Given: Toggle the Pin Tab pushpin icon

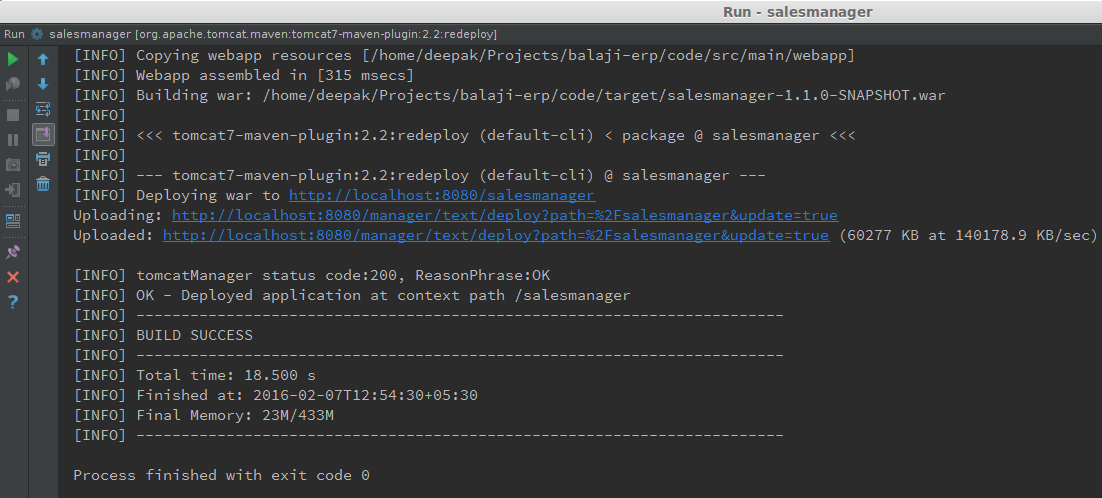Looking at the screenshot, I should pos(13,251).
